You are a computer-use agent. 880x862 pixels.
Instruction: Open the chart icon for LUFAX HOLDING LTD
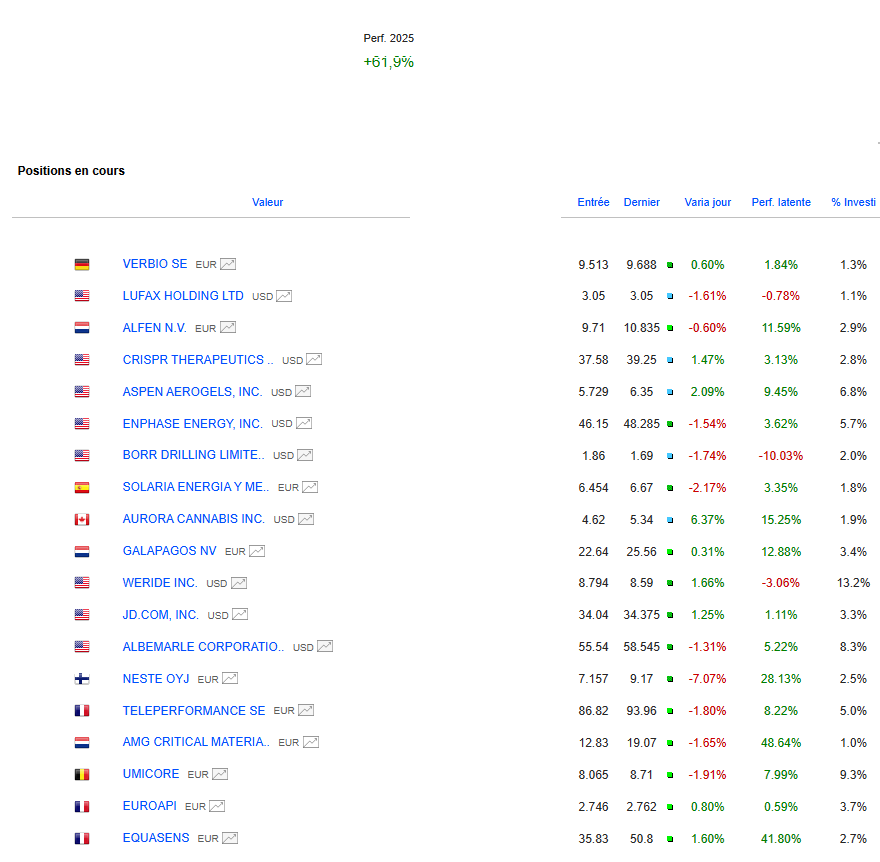pyautogui.click(x=284, y=296)
